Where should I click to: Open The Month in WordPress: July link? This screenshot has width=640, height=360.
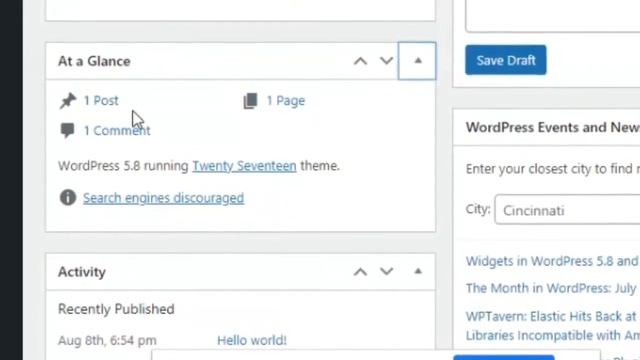pos(551,288)
